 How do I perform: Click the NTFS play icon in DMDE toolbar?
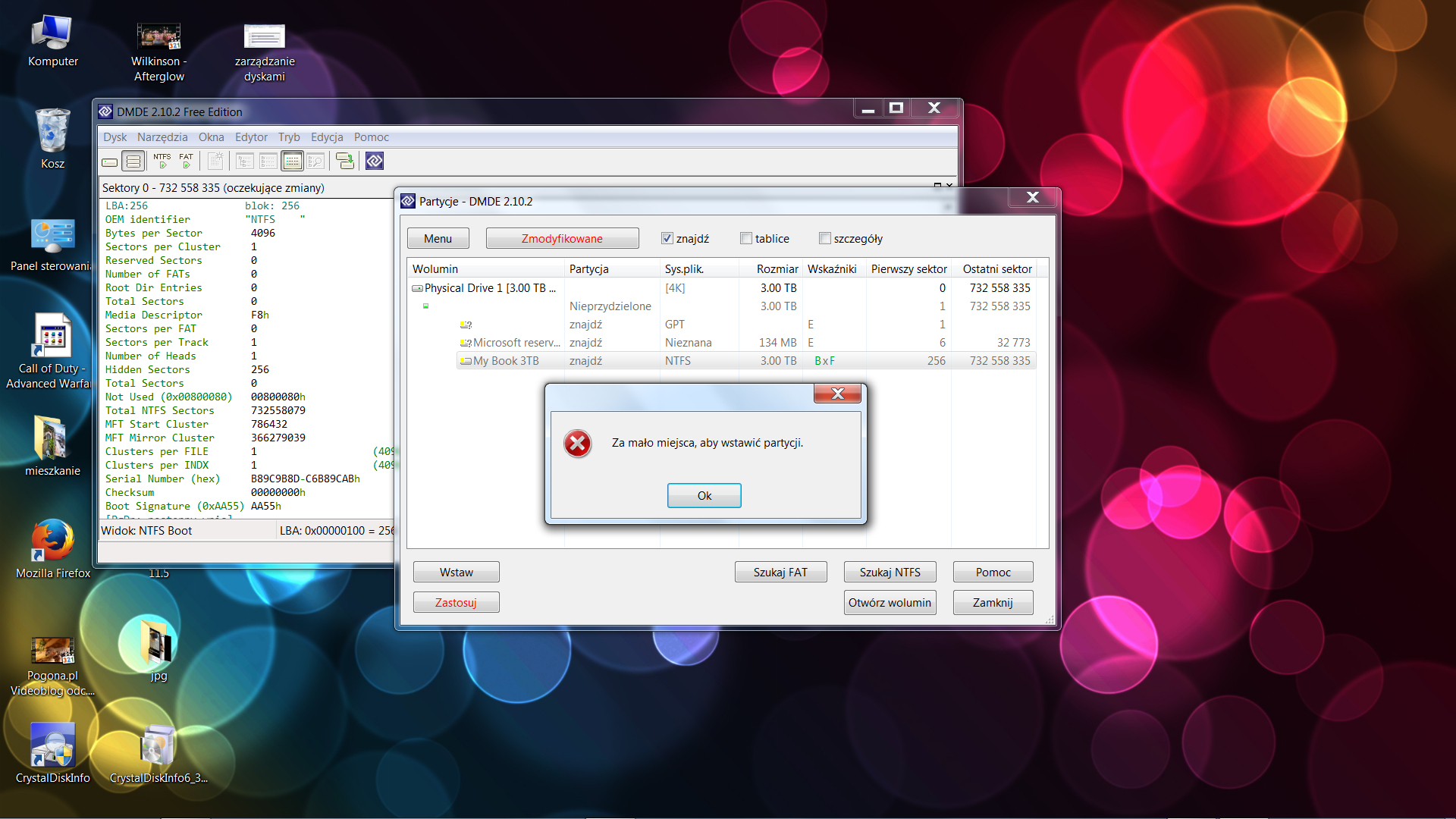point(162,161)
